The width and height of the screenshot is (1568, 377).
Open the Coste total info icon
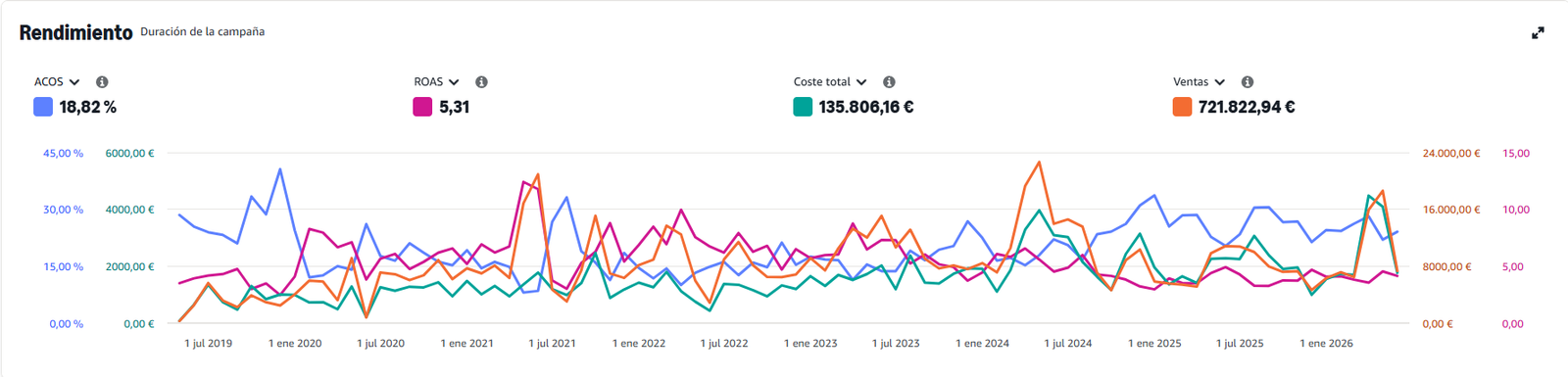pos(889,82)
